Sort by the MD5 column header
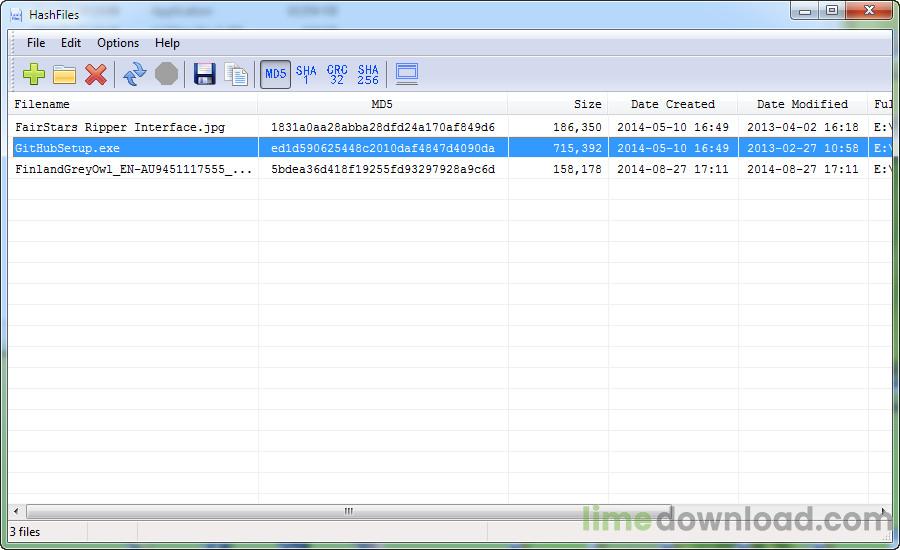Viewport: 900px width, 550px height. [383, 104]
